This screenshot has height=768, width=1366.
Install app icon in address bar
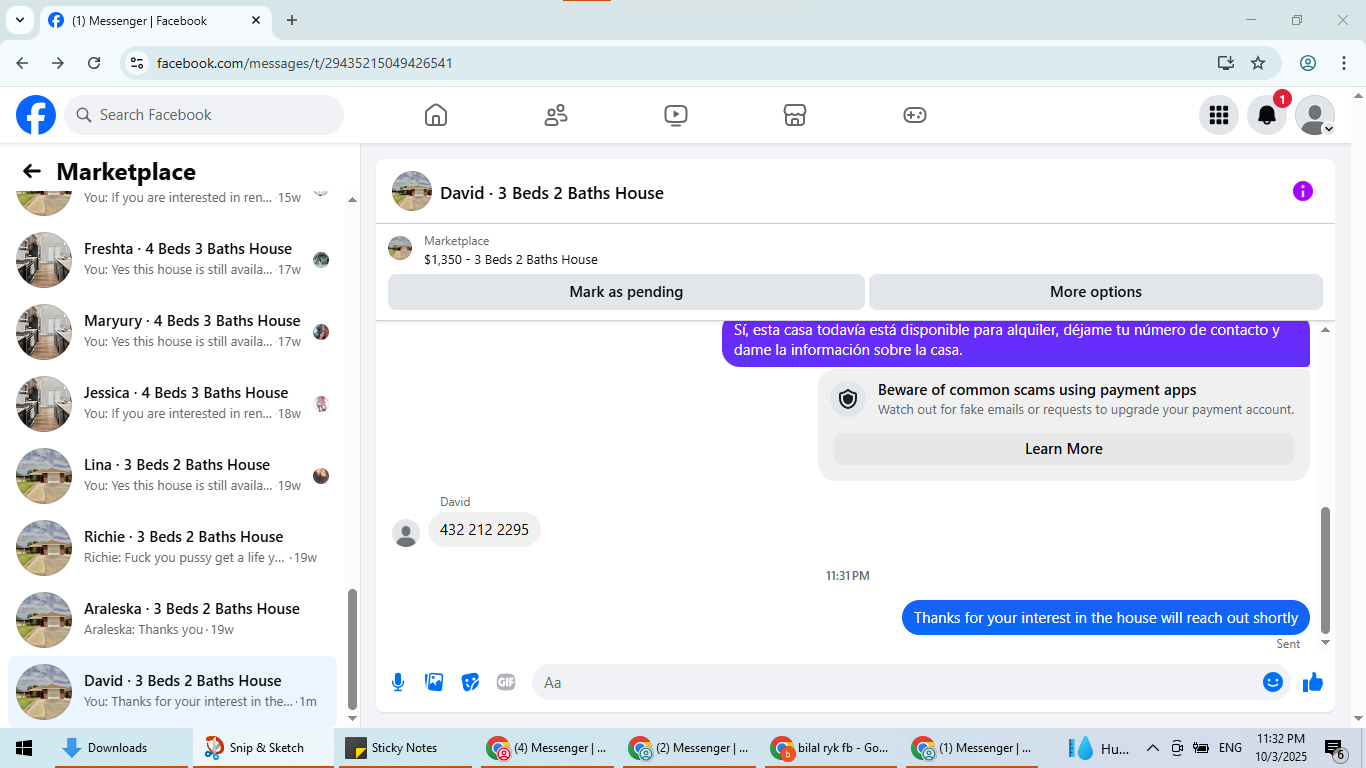click(x=1226, y=63)
